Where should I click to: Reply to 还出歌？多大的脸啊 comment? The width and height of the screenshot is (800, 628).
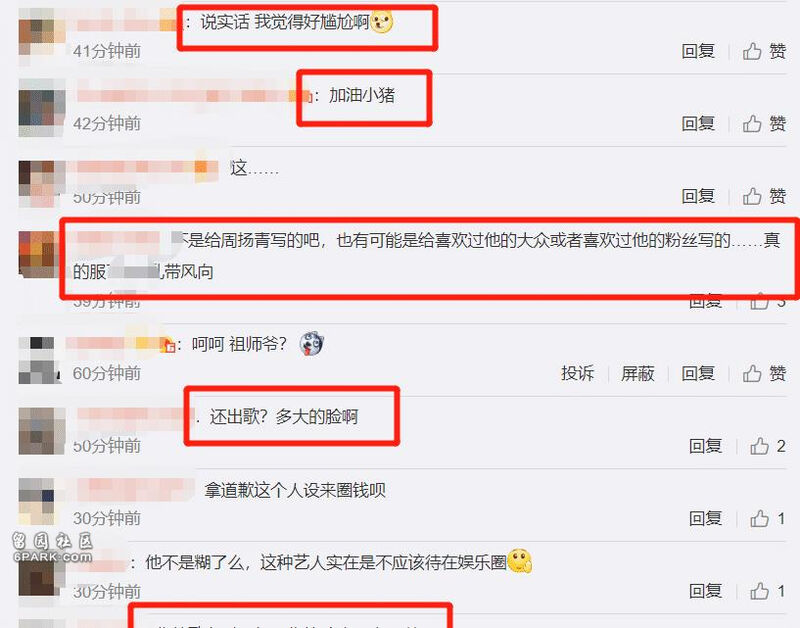(706, 446)
